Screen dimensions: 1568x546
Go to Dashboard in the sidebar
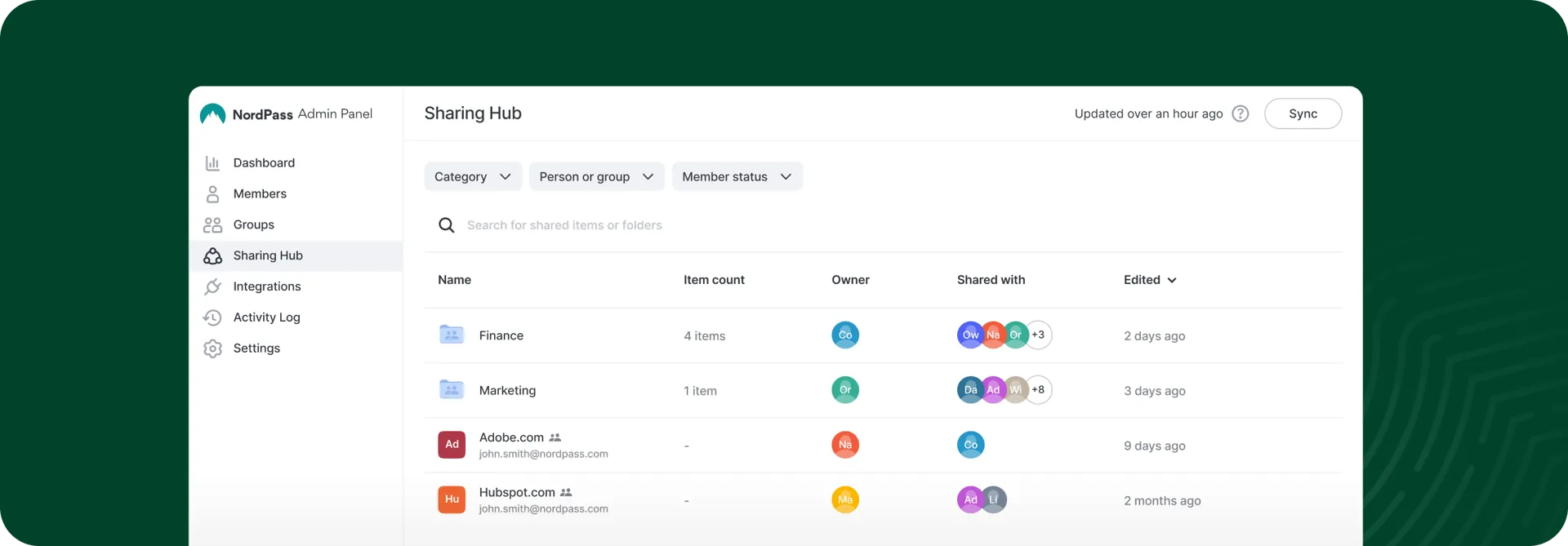pos(264,163)
